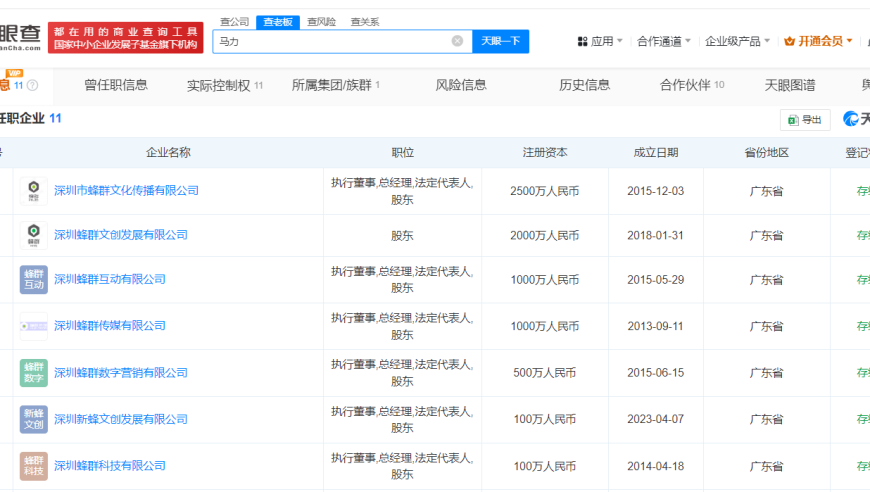Open the 实际控制权 tab
Screen dimensions: 870x492
(225, 85)
